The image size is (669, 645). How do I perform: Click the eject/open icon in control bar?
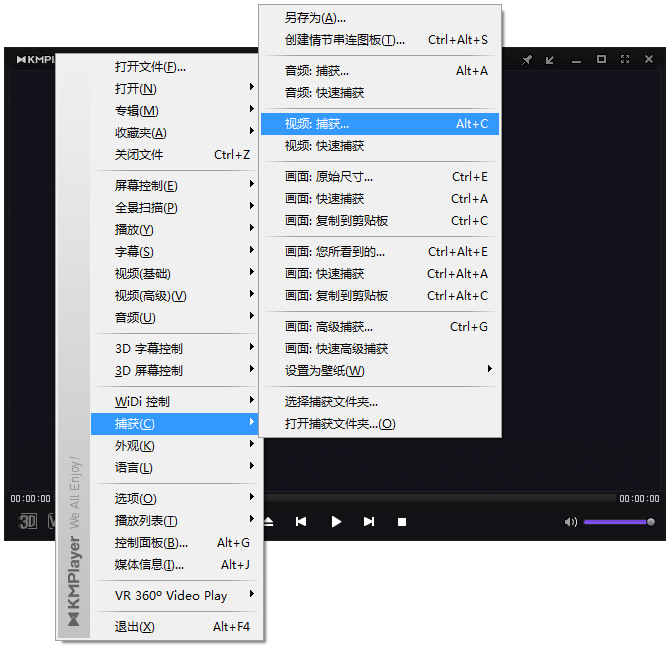[x=269, y=522]
